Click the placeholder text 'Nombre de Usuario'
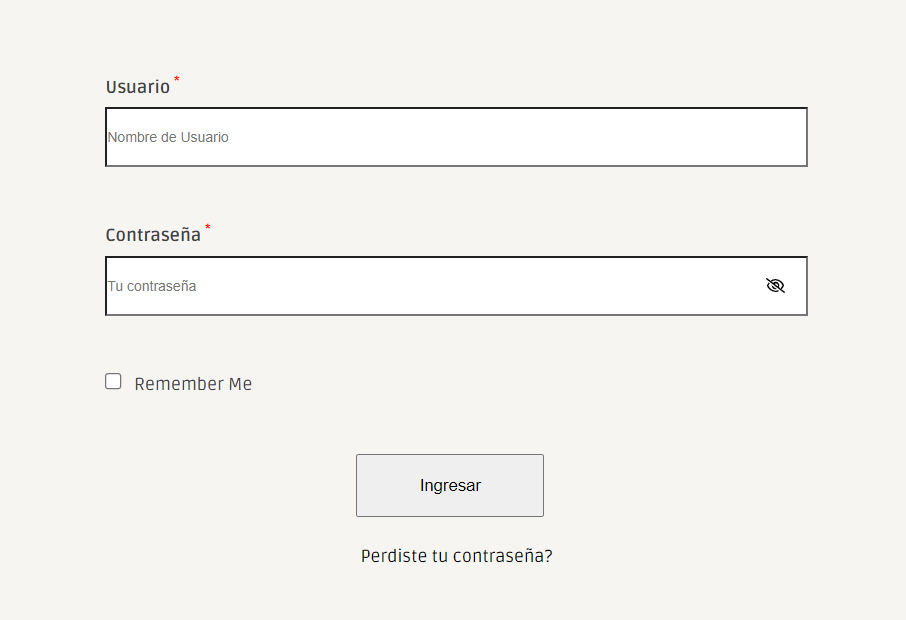This screenshot has height=620, width=906. [168, 137]
